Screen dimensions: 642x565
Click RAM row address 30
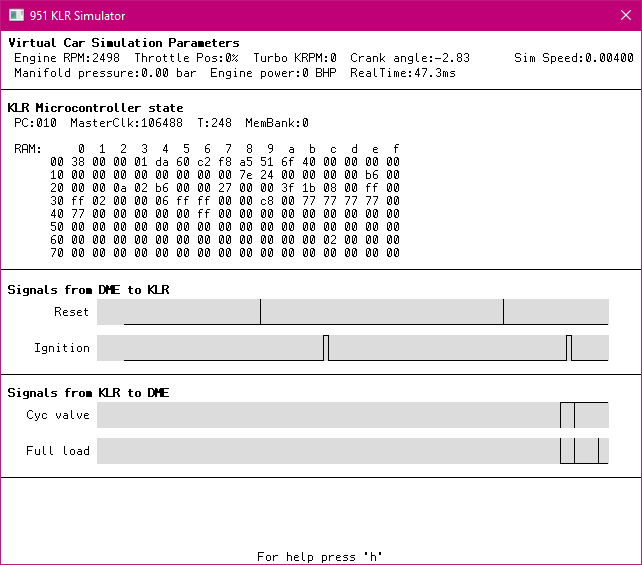(x=57, y=201)
